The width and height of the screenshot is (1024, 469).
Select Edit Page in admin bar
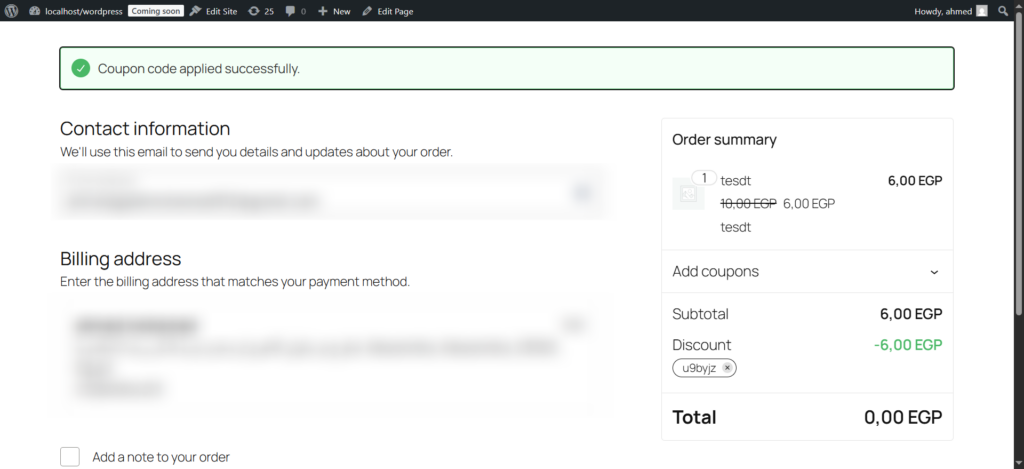387,11
